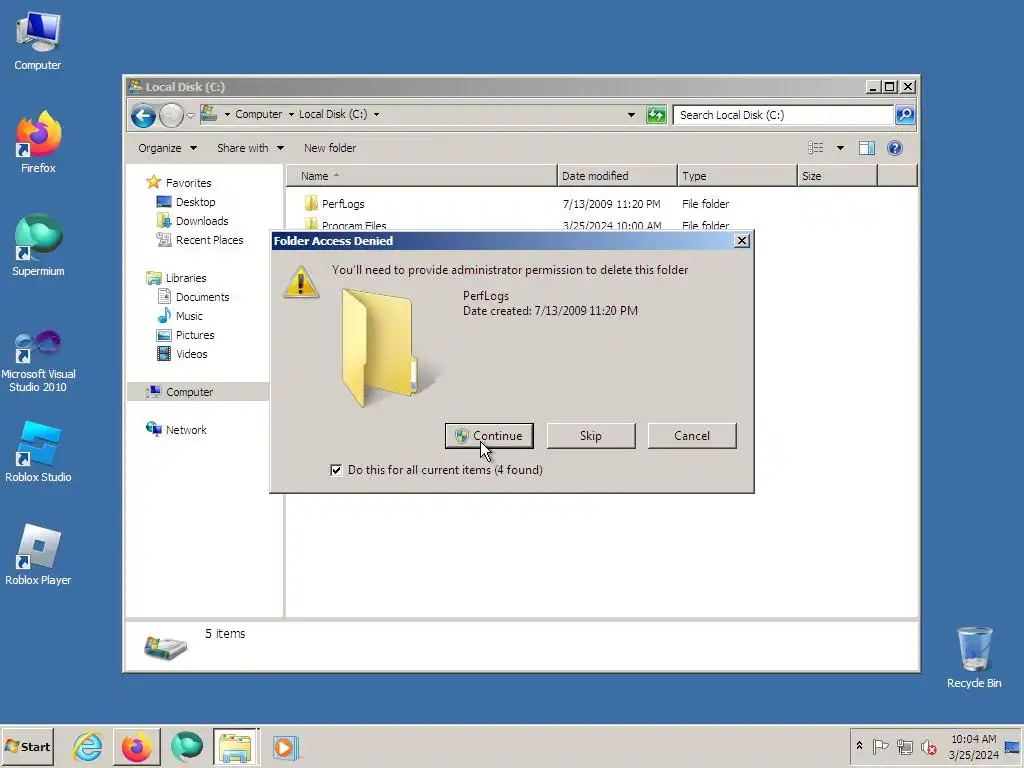The width and height of the screenshot is (1024, 768).
Task: Launch Internet Explorer from the taskbar
Action: click(x=88, y=747)
